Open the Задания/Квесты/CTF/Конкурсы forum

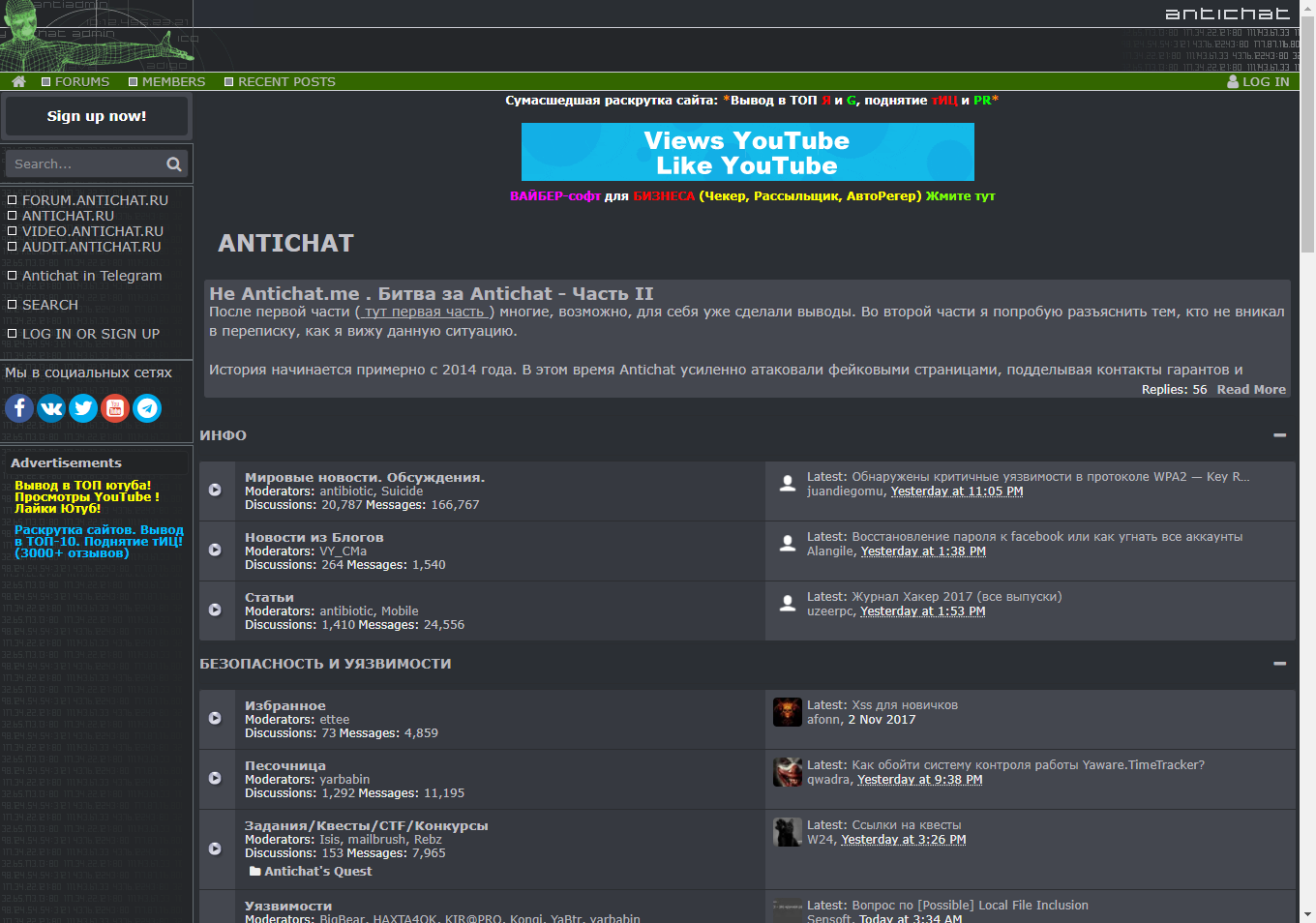click(x=367, y=825)
